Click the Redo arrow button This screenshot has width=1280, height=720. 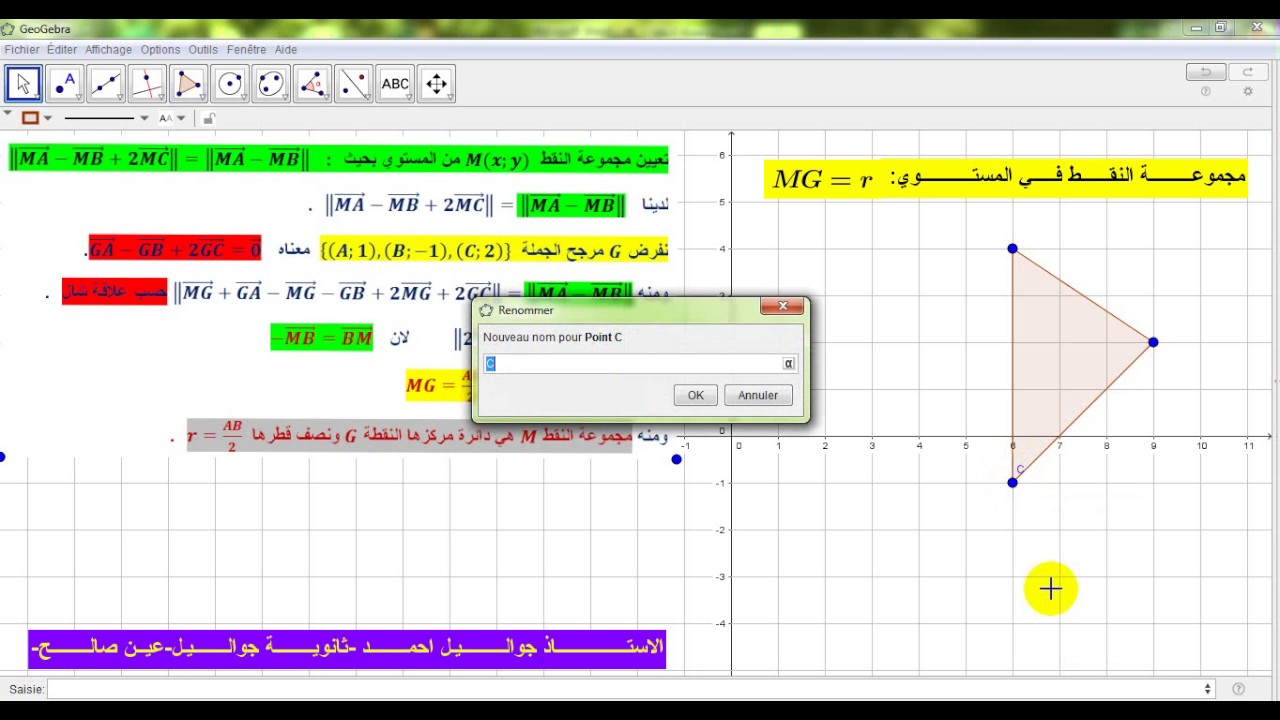(1247, 72)
